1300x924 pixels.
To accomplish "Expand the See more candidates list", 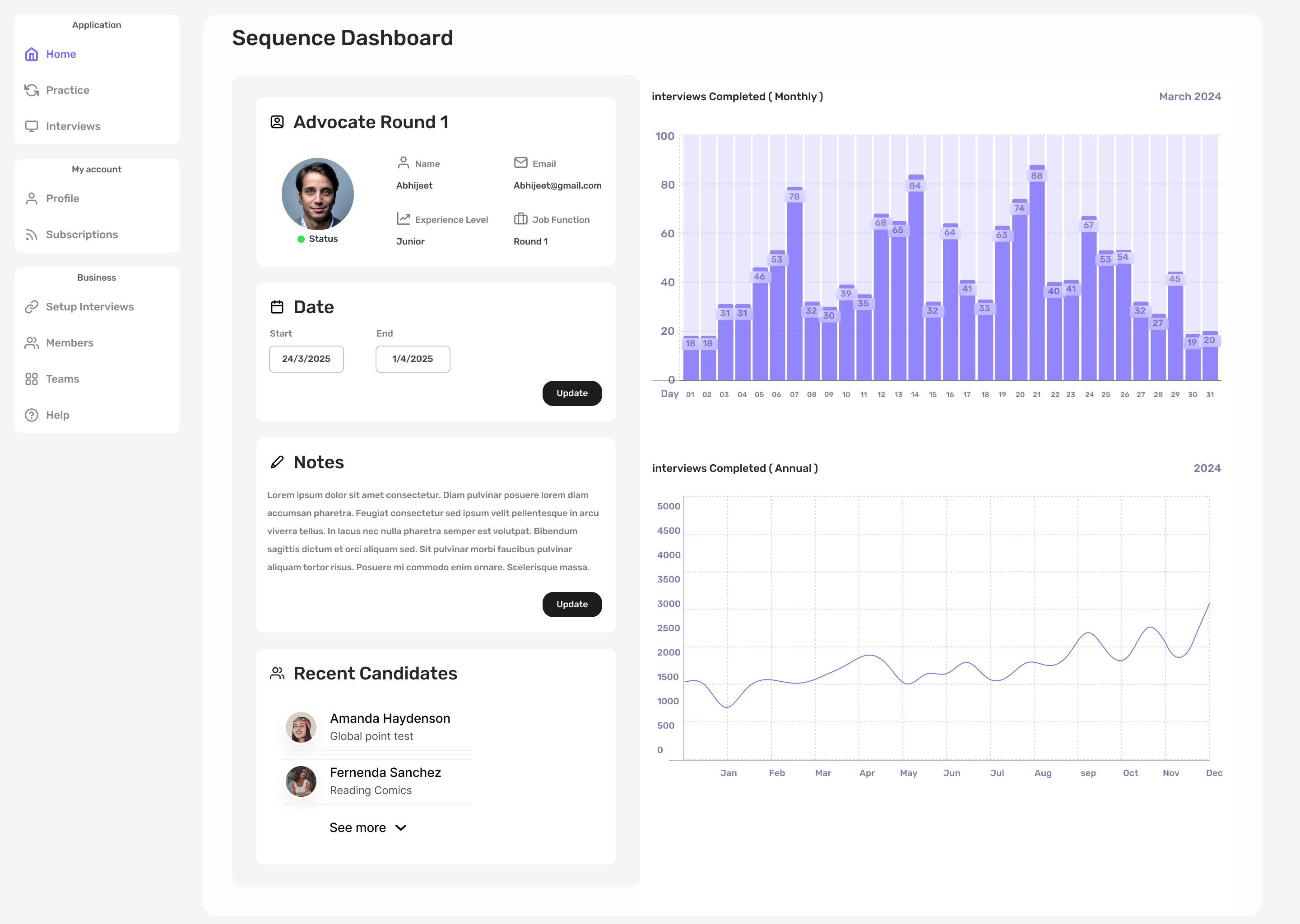I will tap(368, 827).
